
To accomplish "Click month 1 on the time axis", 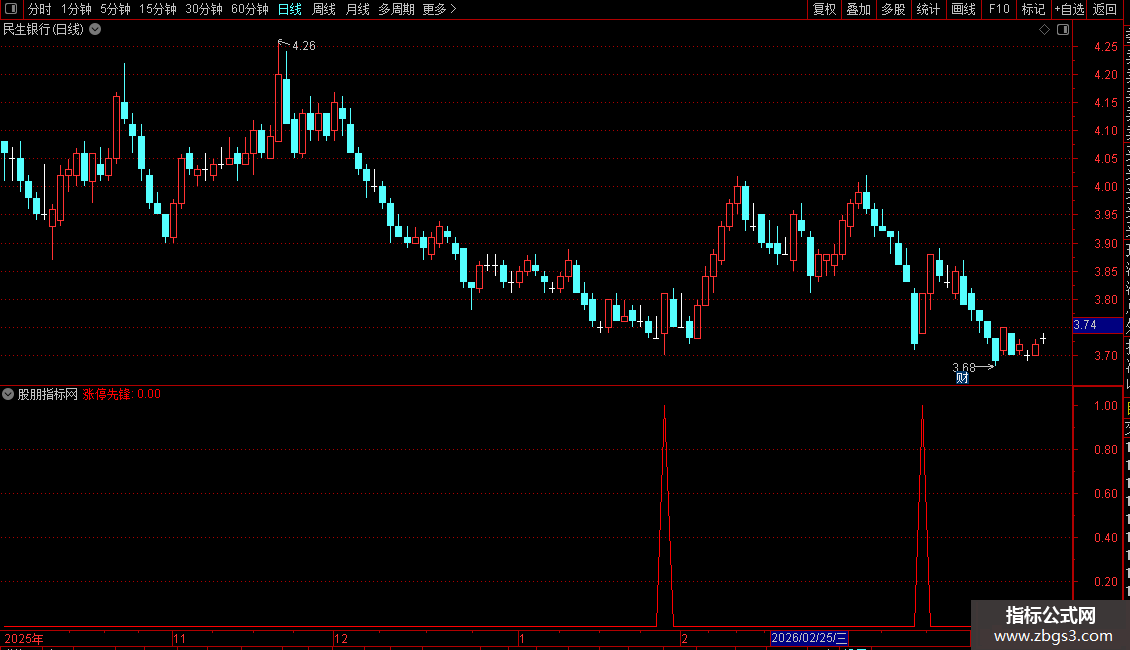I will coord(521,638).
